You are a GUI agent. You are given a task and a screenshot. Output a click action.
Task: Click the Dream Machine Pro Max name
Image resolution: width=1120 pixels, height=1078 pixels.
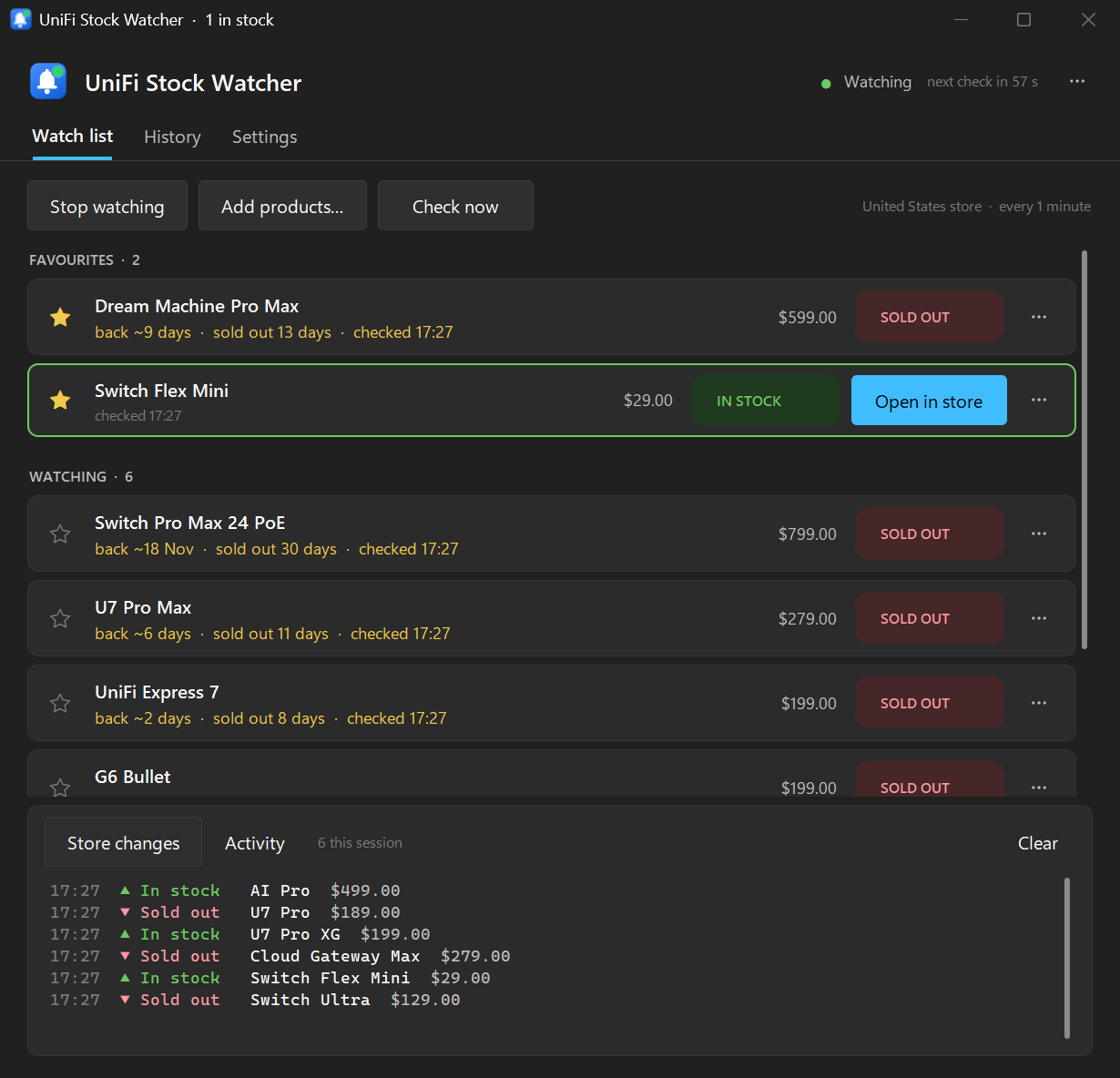(x=197, y=306)
